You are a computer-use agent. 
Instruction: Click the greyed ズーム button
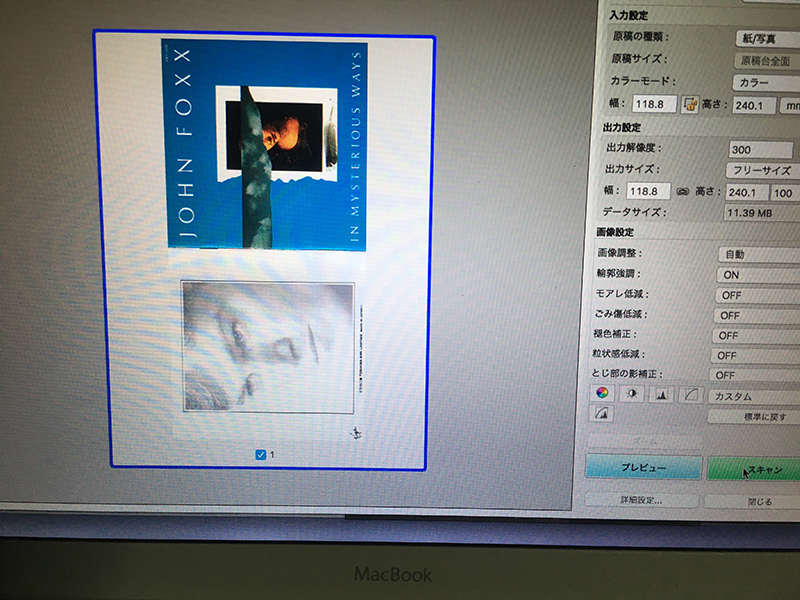click(644, 441)
